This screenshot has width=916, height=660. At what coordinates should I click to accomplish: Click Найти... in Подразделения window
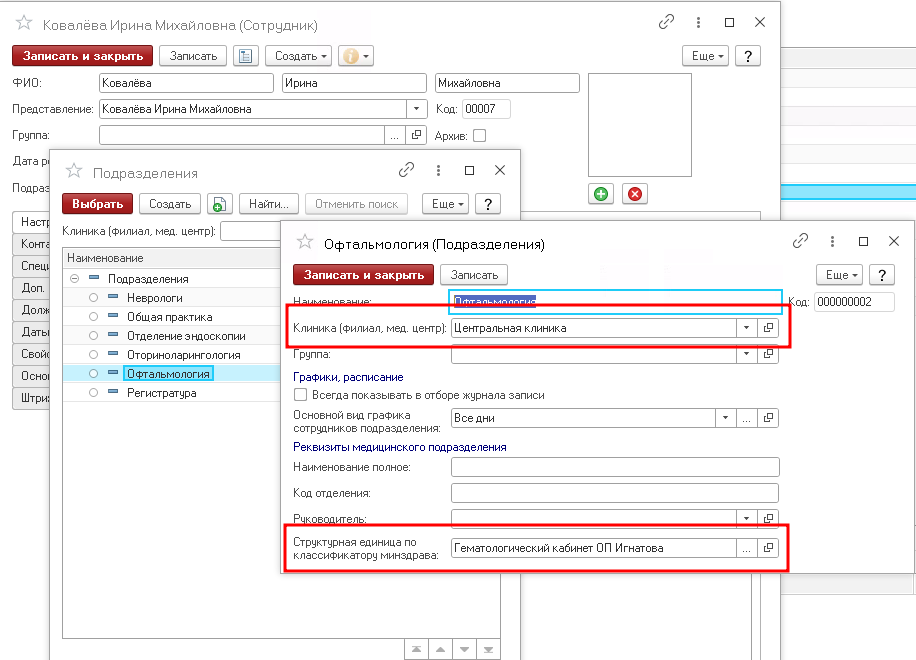pos(269,204)
